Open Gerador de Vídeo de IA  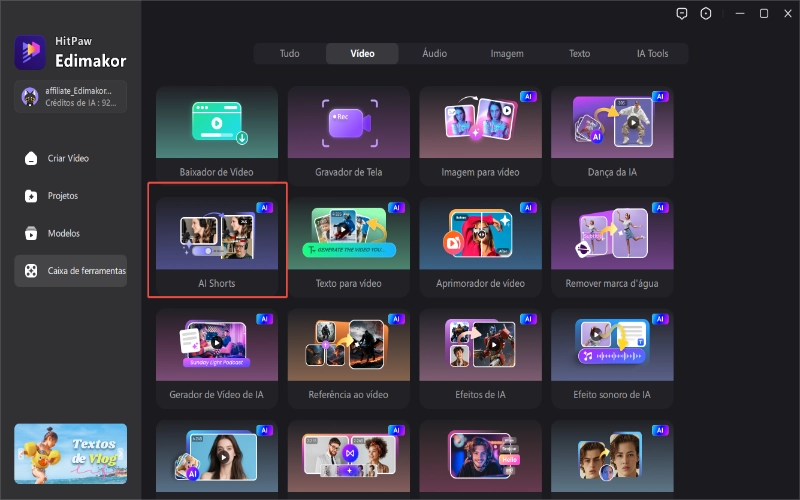pos(217,358)
